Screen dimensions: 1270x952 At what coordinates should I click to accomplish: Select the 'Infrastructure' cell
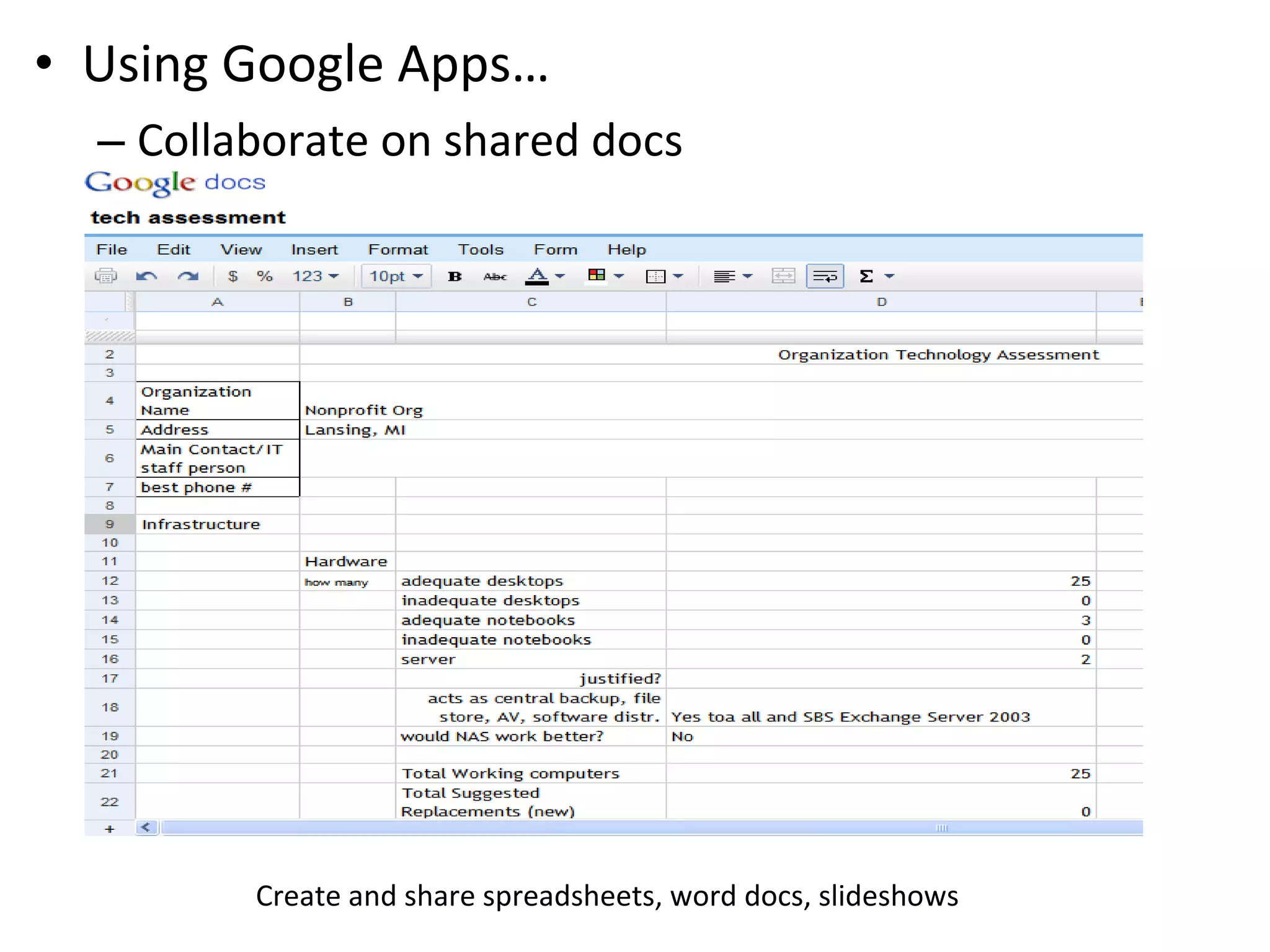tap(217, 524)
